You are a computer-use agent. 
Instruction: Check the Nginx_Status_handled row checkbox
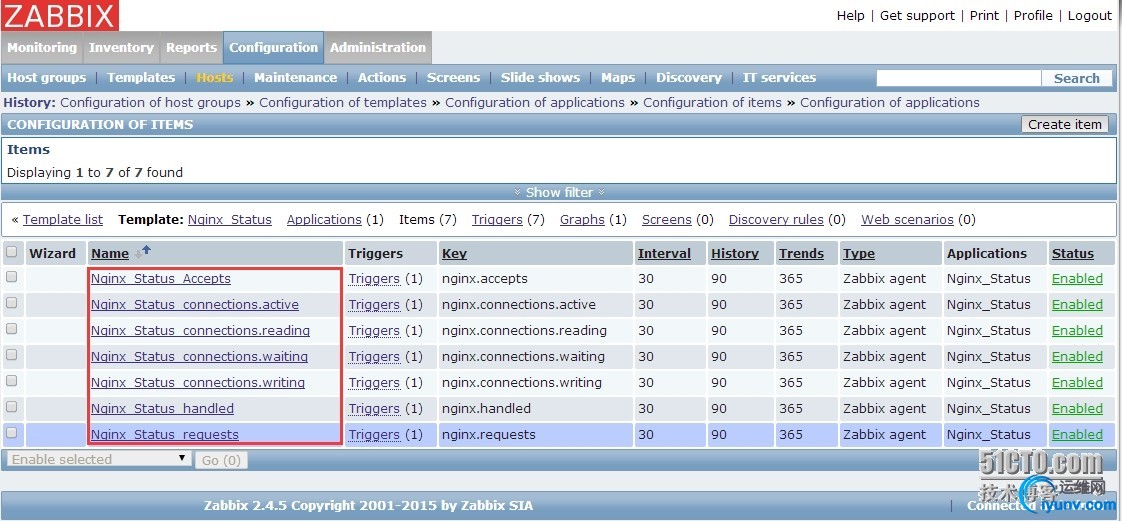[x=11, y=406]
